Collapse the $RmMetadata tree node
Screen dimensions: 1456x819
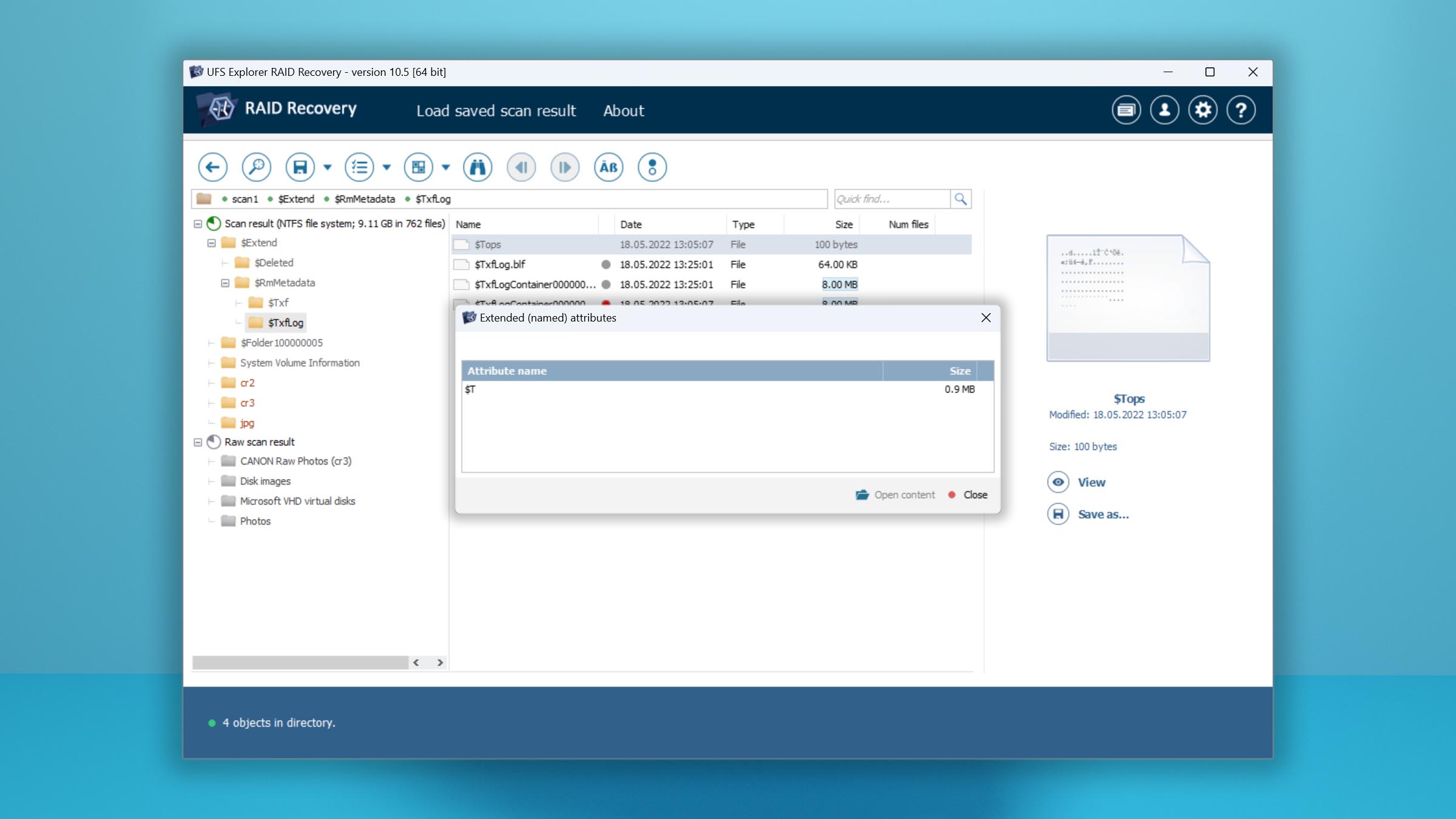225,283
